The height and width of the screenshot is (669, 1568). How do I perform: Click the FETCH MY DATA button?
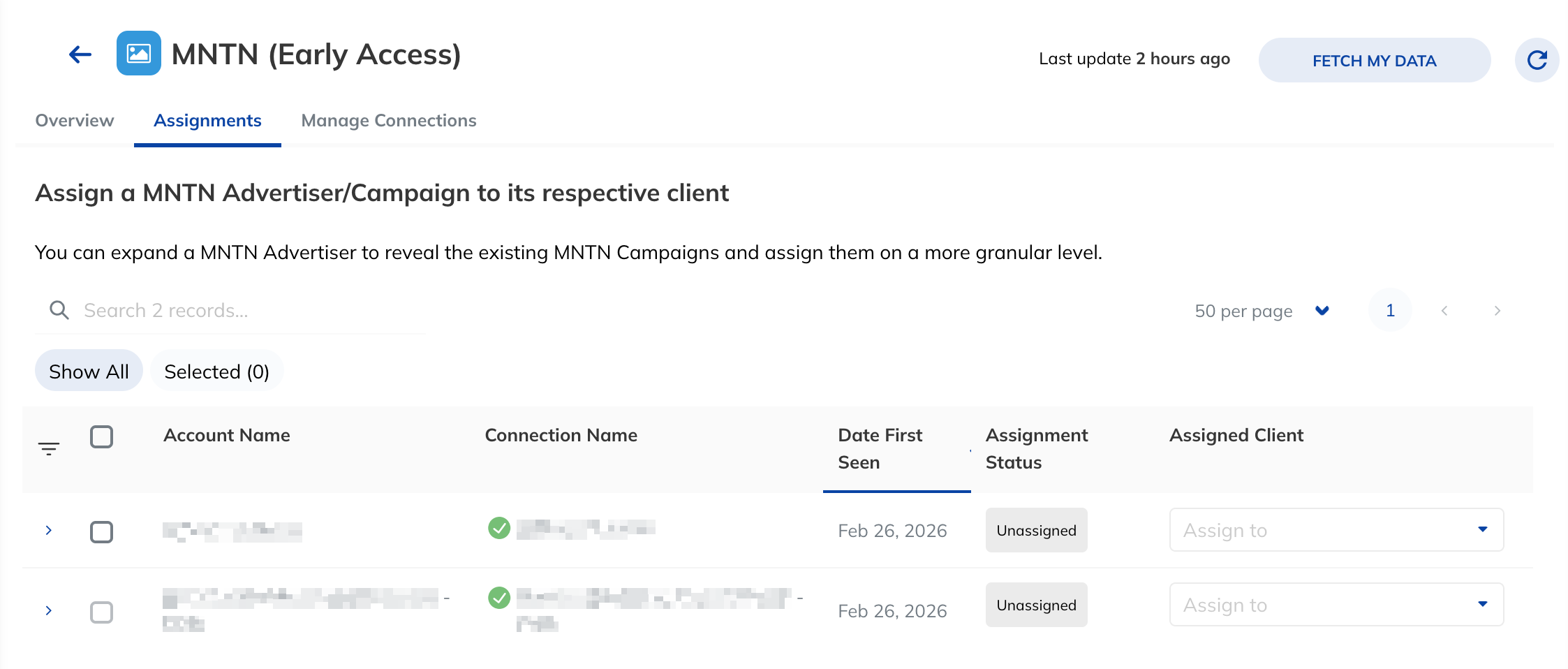[1374, 60]
